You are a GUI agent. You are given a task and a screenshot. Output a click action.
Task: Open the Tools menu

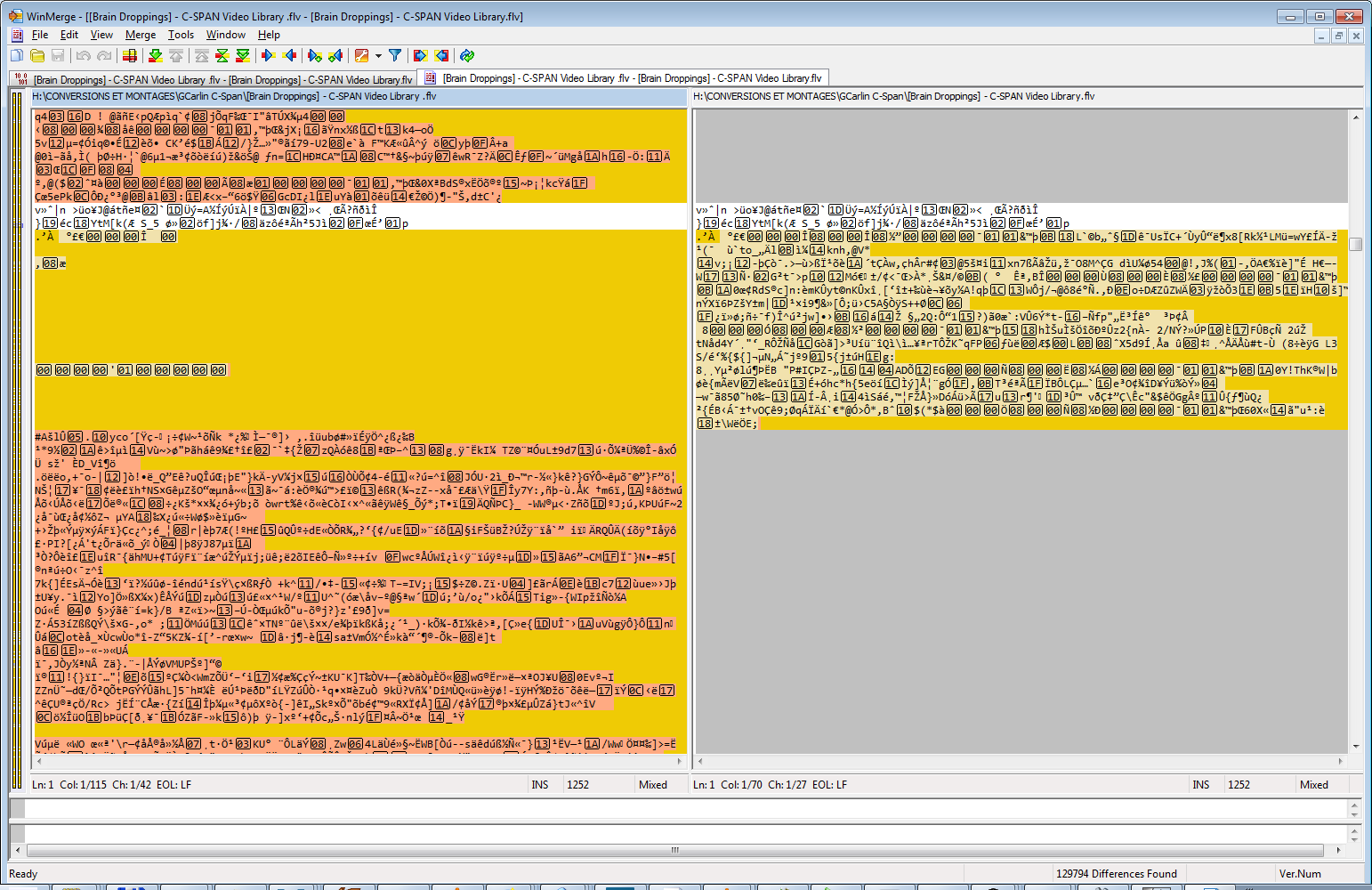[181, 35]
